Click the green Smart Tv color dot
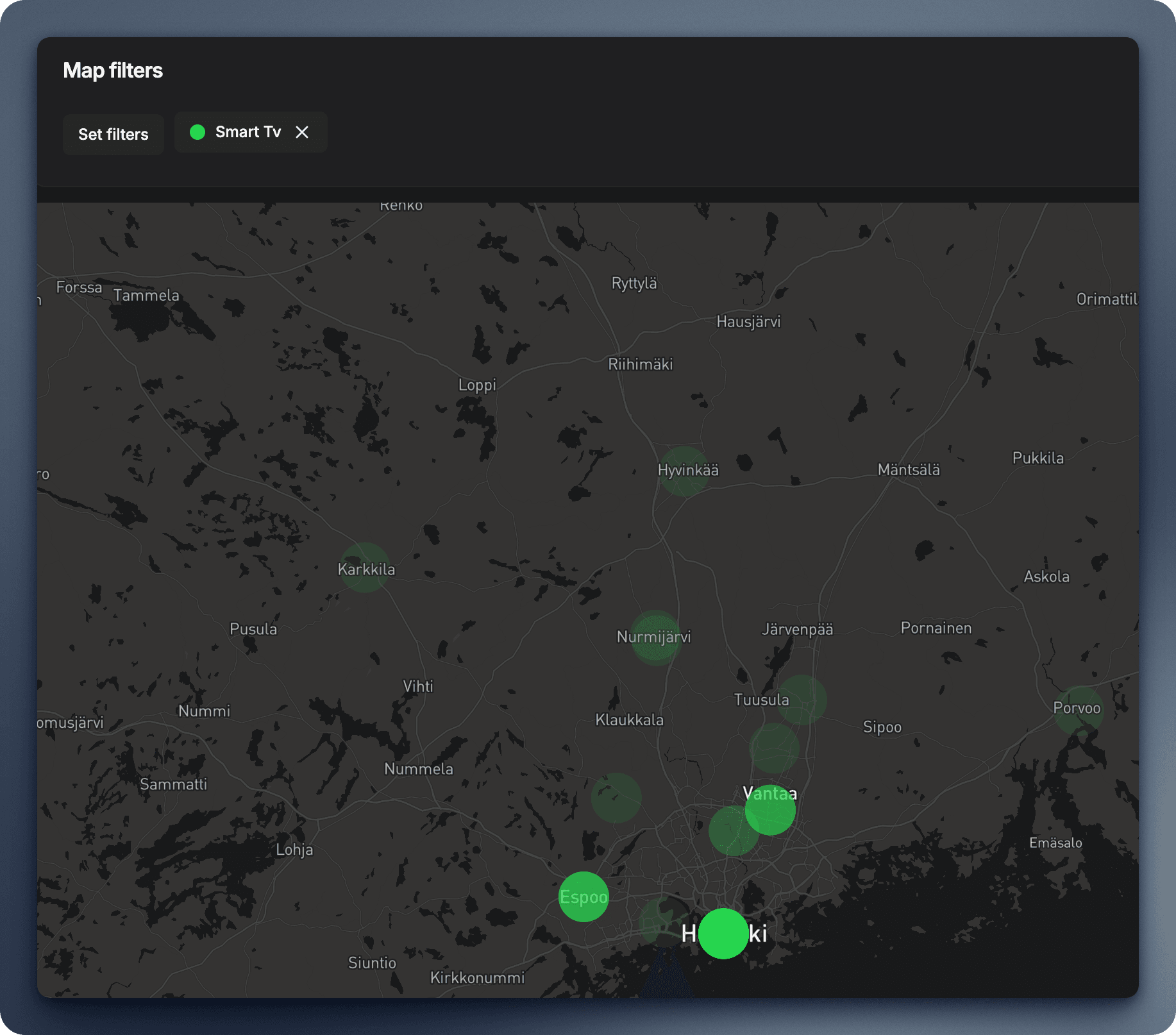1176x1035 pixels. pos(197,132)
